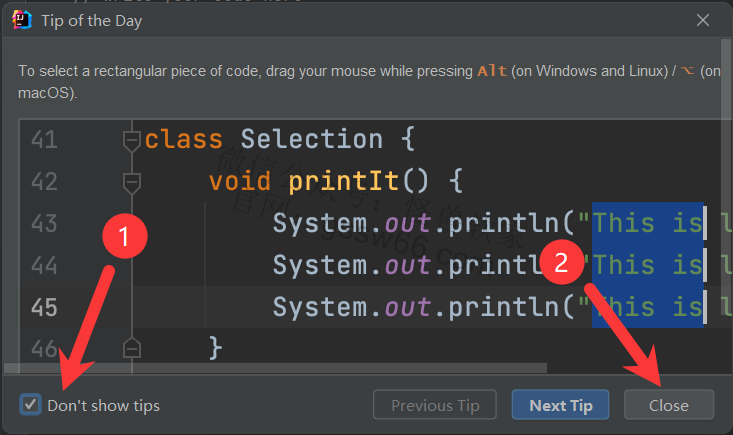Image resolution: width=733 pixels, height=435 pixels.
Task: Click the Tip of the Day title text
Action: point(90,20)
